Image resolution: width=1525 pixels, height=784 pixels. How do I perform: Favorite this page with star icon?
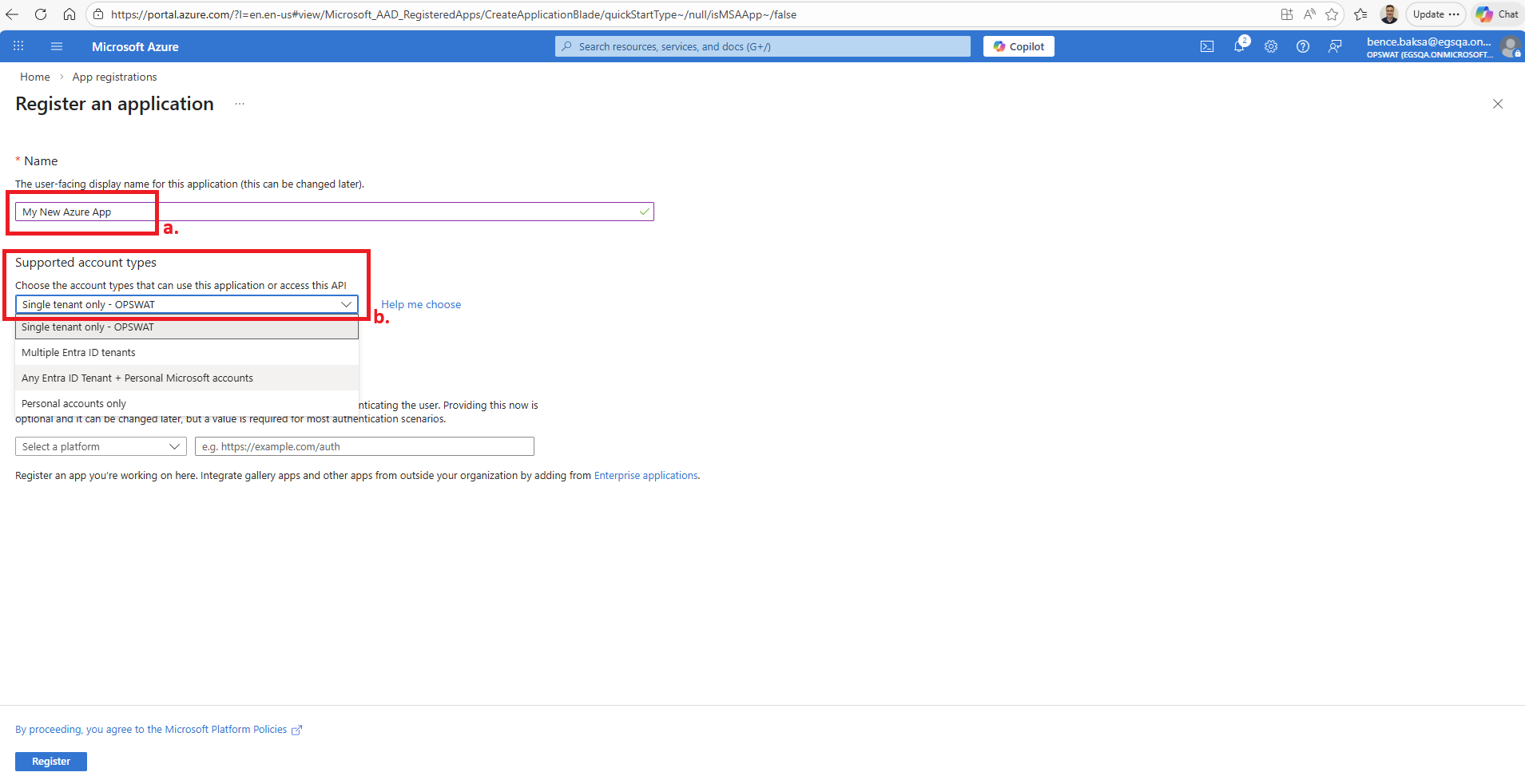tap(1332, 14)
